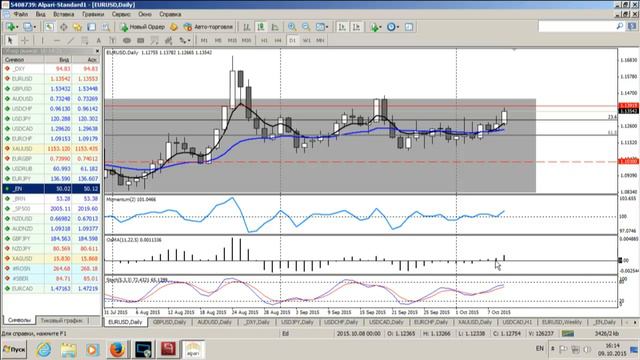
Task: Open the New Chart toolbar icon
Action: pos(11,27)
